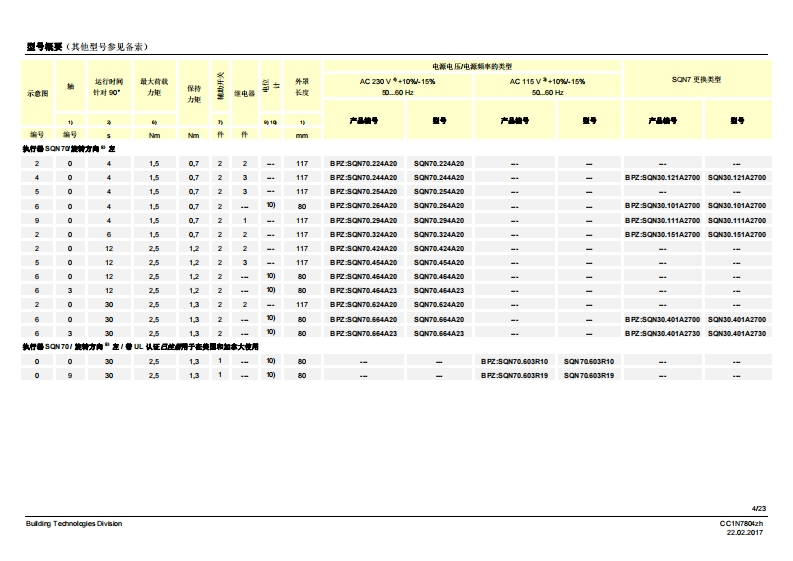Screen dimensions: 793x561
Task: Click the 外罩长度 column header
Action: click(302, 86)
